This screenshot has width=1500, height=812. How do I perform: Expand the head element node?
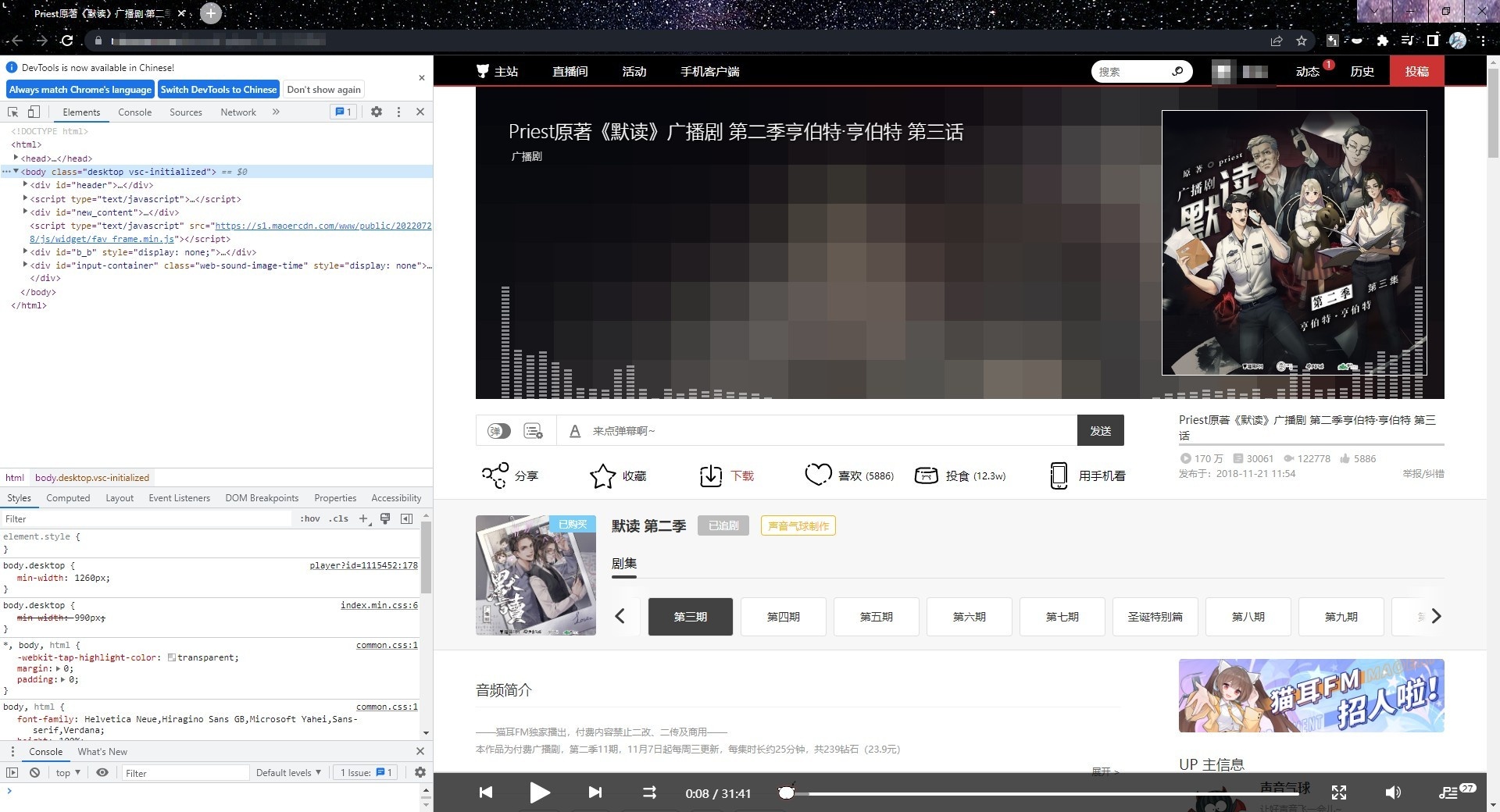16,158
